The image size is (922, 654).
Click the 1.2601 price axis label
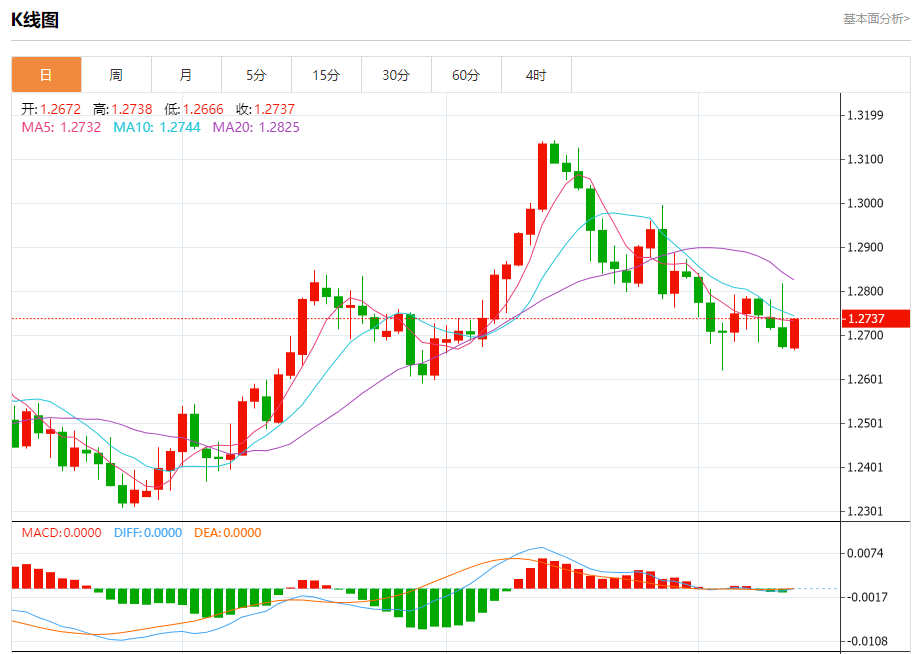click(865, 379)
